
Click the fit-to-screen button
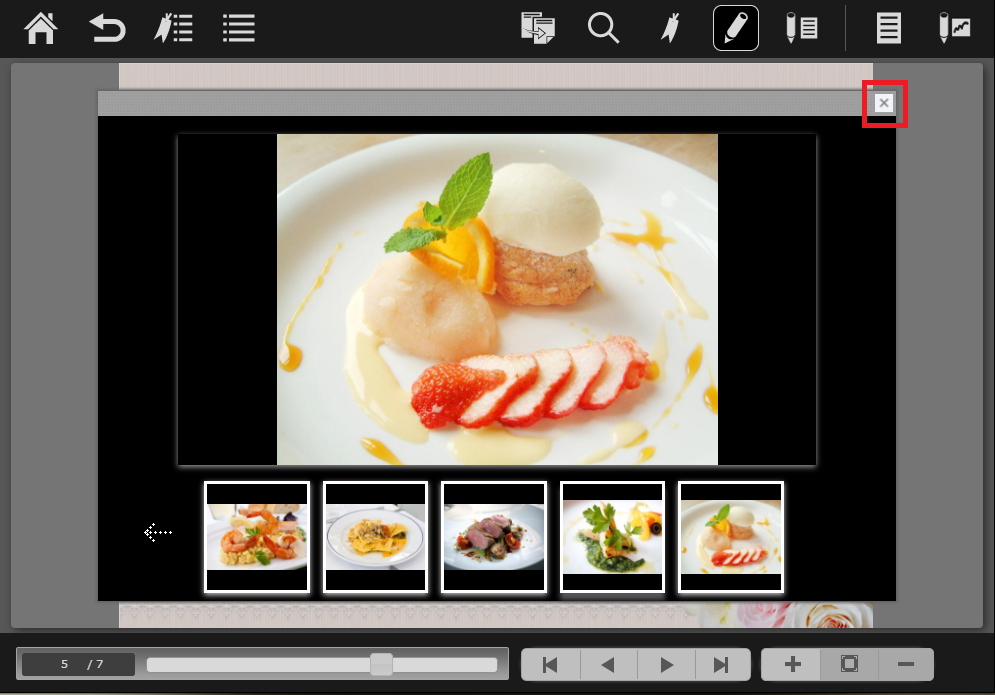point(849,664)
